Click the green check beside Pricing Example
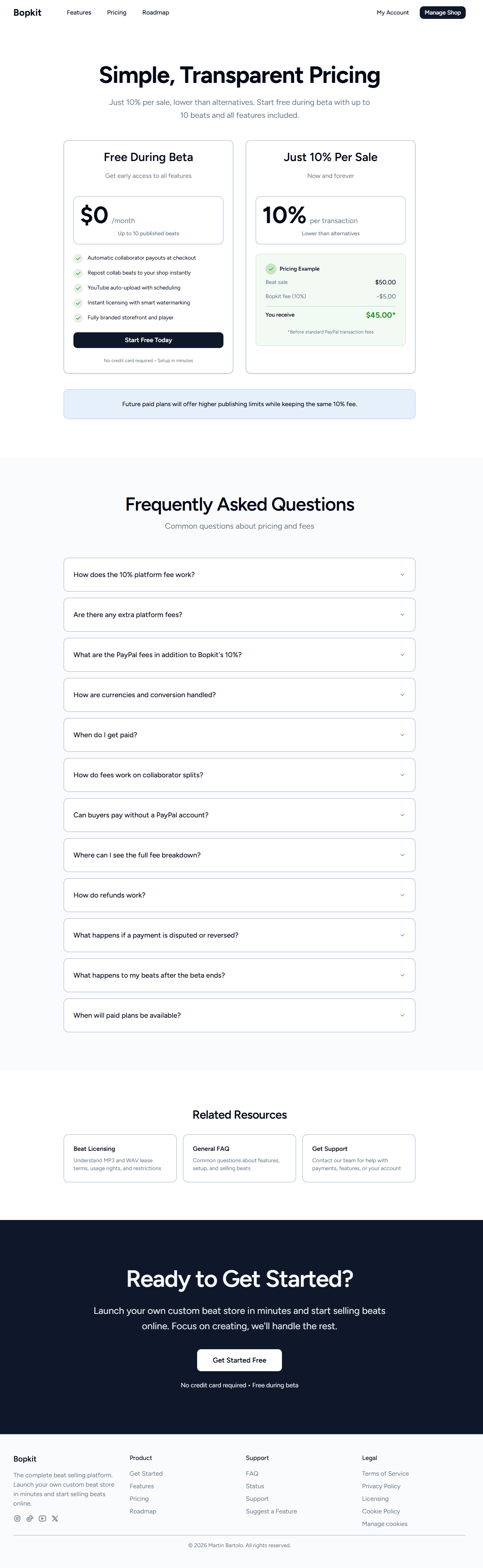The height and width of the screenshot is (1568, 483). (271, 268)
